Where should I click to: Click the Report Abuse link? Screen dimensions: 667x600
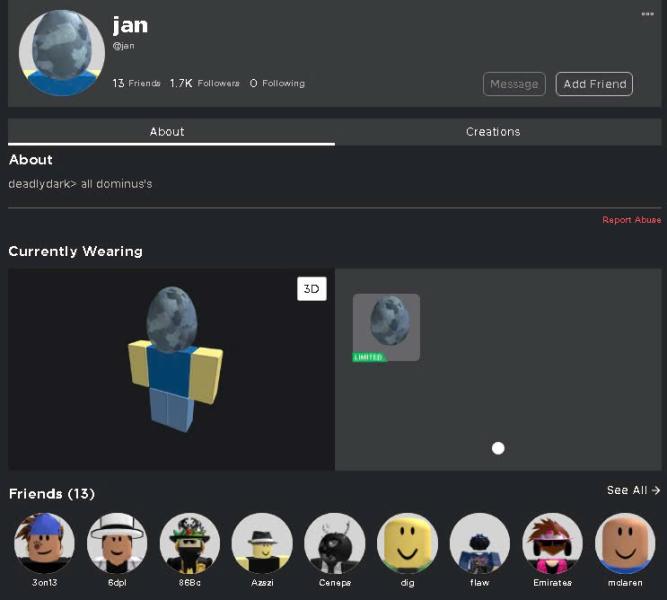(631, 220)
